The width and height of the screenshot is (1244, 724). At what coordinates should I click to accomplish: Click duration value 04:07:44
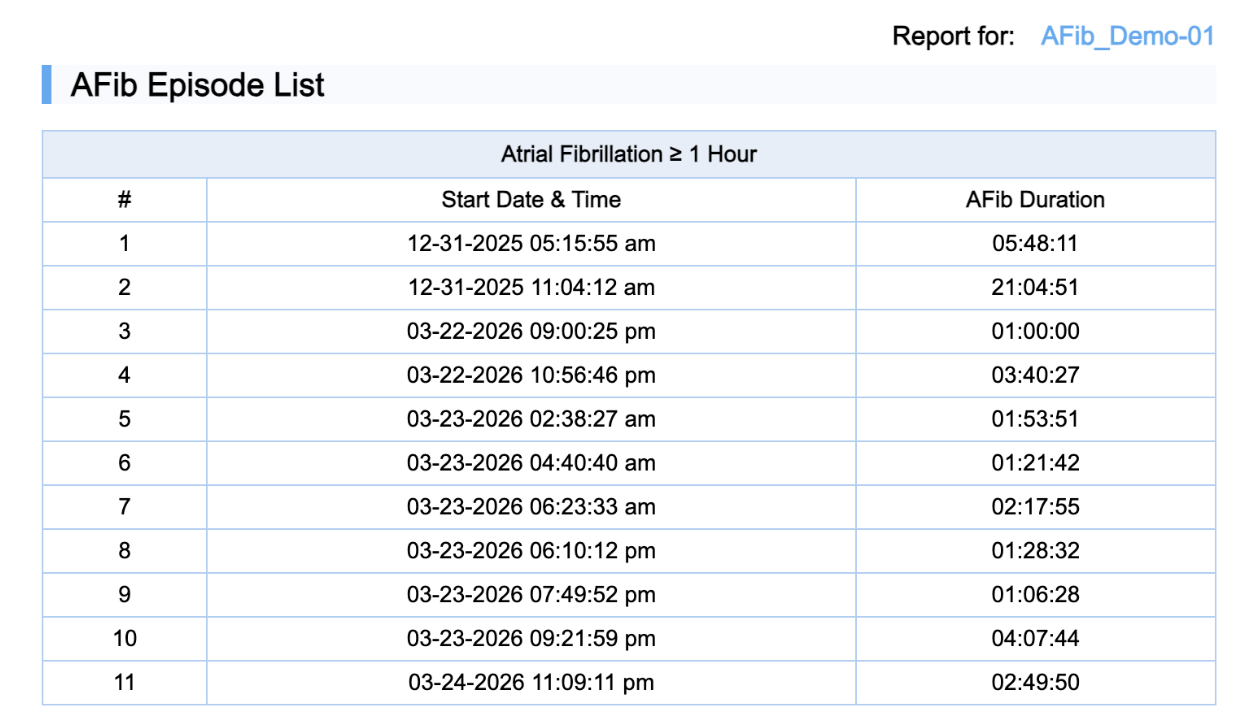(1035, 639)
